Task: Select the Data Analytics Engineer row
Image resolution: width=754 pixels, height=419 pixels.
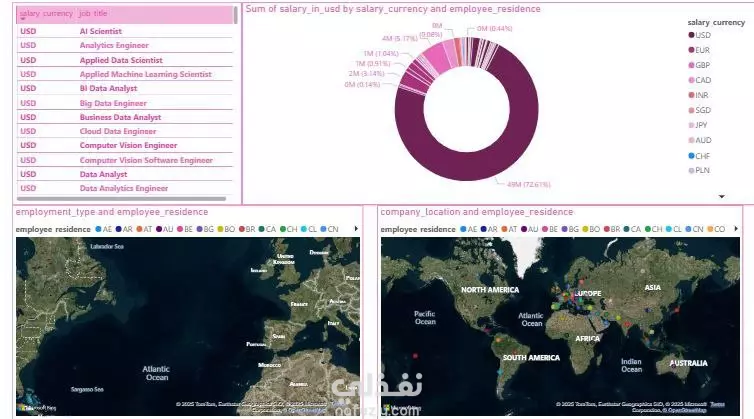Action: pyautogui.click(x=125, y=189)
